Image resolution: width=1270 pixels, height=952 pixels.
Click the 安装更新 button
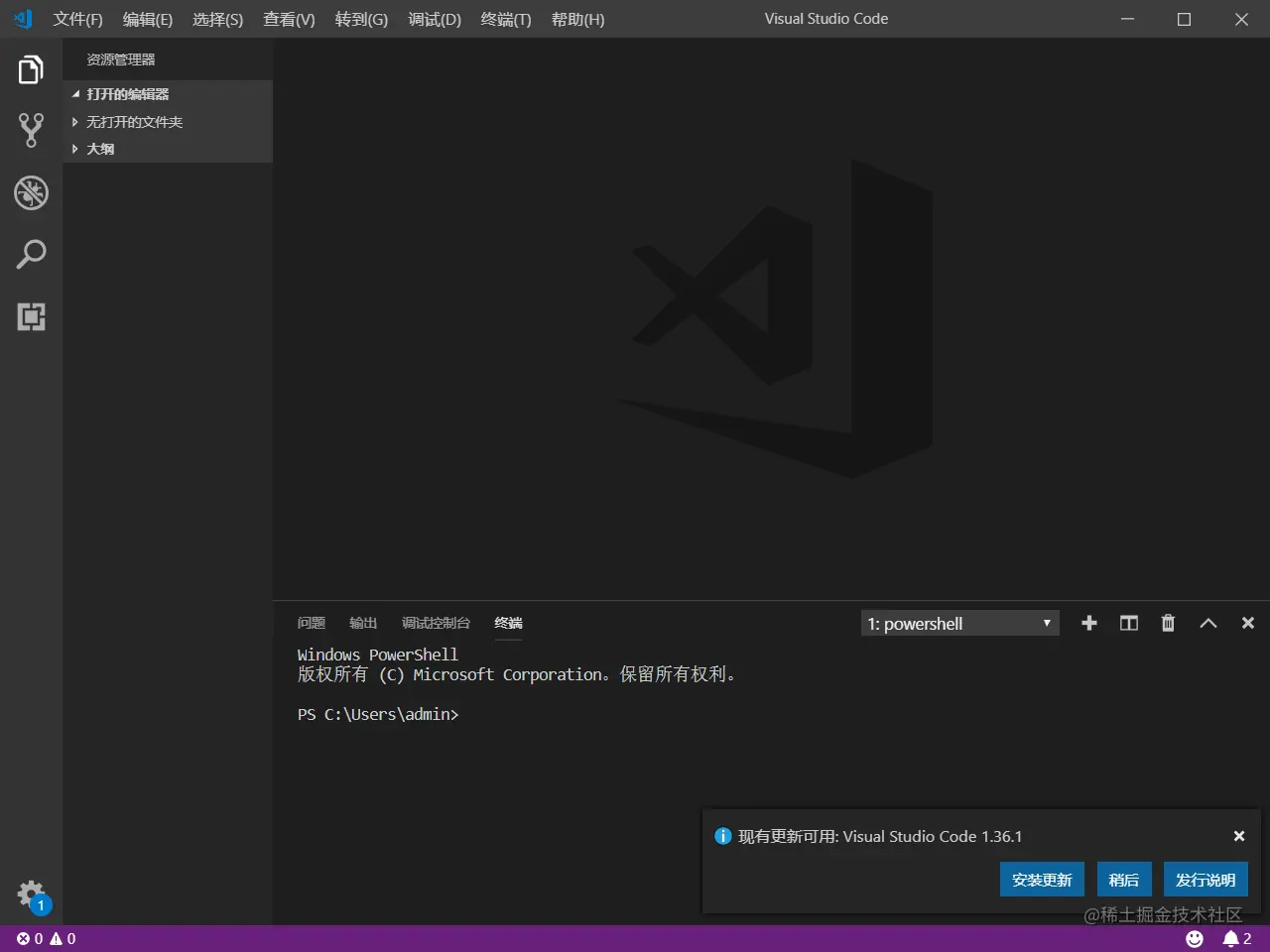tap(1042, 880)
